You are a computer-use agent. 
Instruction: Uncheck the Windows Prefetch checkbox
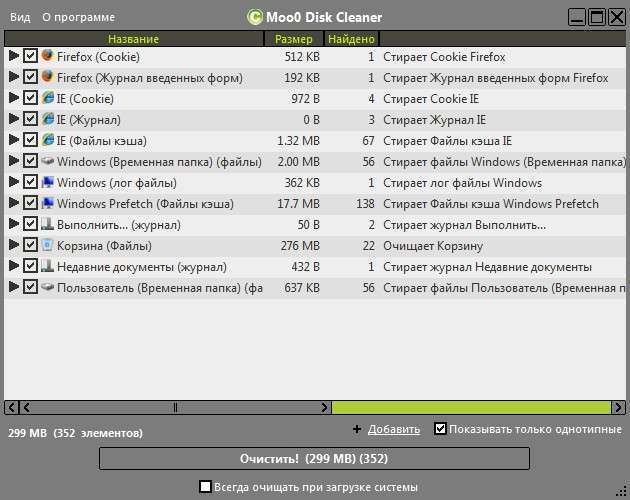click(x=30, y=203)
